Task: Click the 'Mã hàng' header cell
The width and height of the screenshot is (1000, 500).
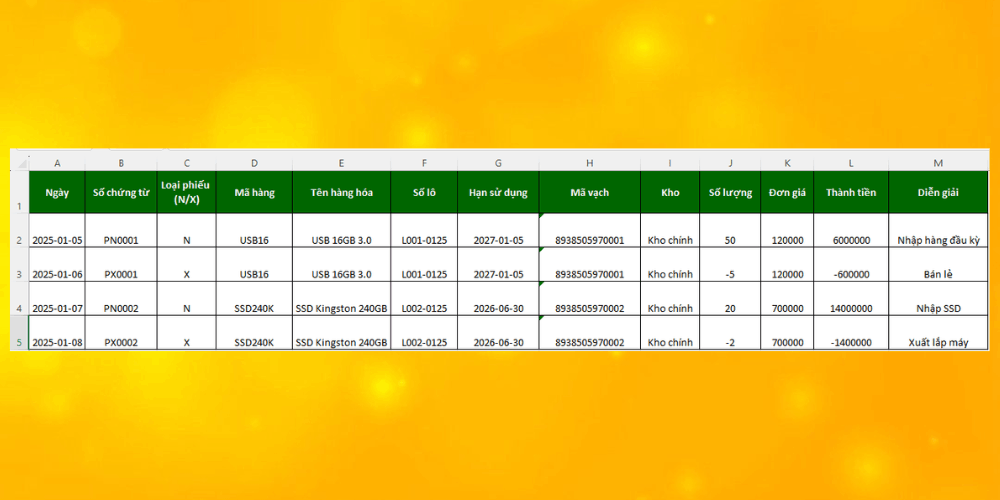Action: coord(254,192)
